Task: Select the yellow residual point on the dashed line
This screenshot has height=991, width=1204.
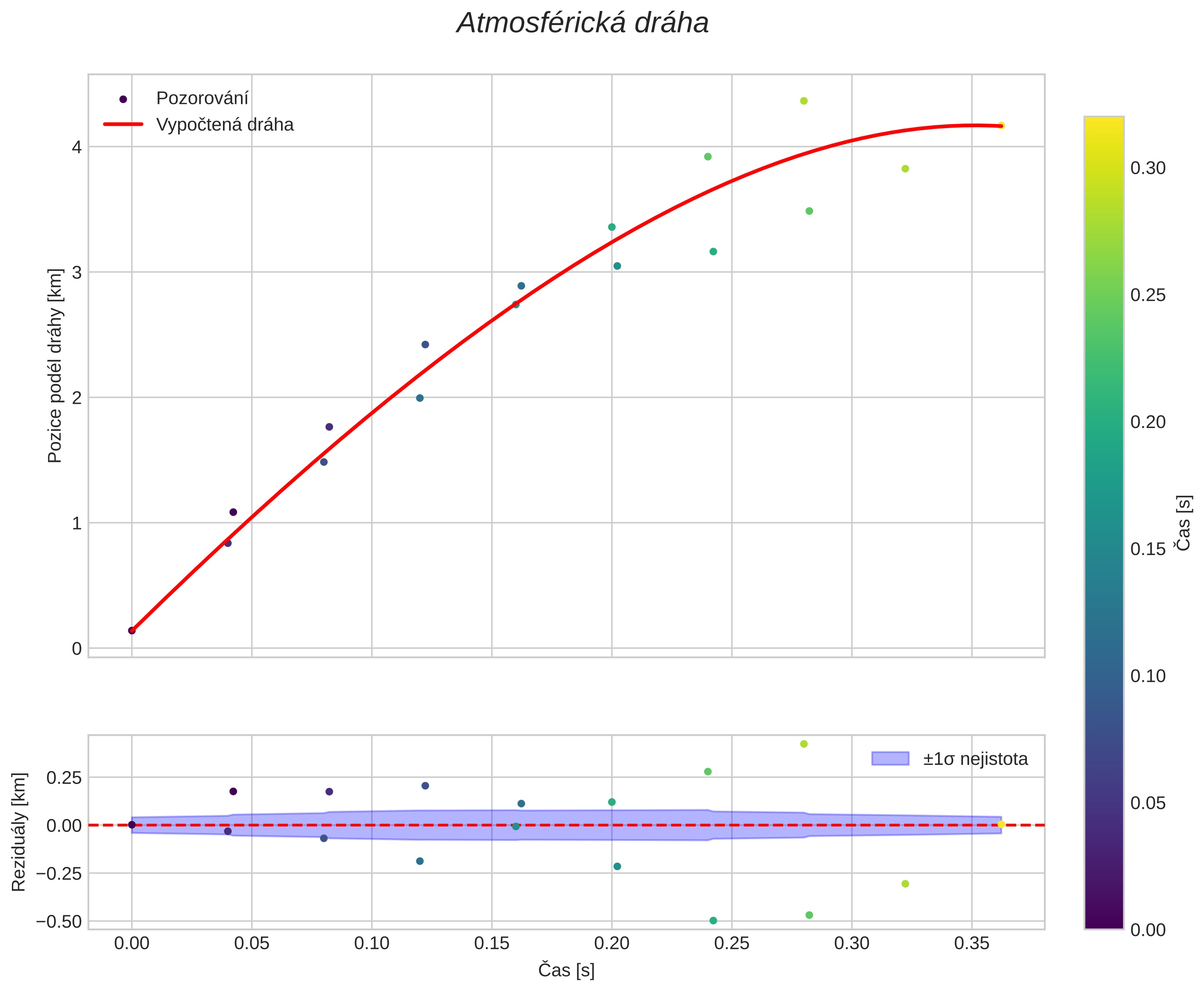Action: (1001, 824)
